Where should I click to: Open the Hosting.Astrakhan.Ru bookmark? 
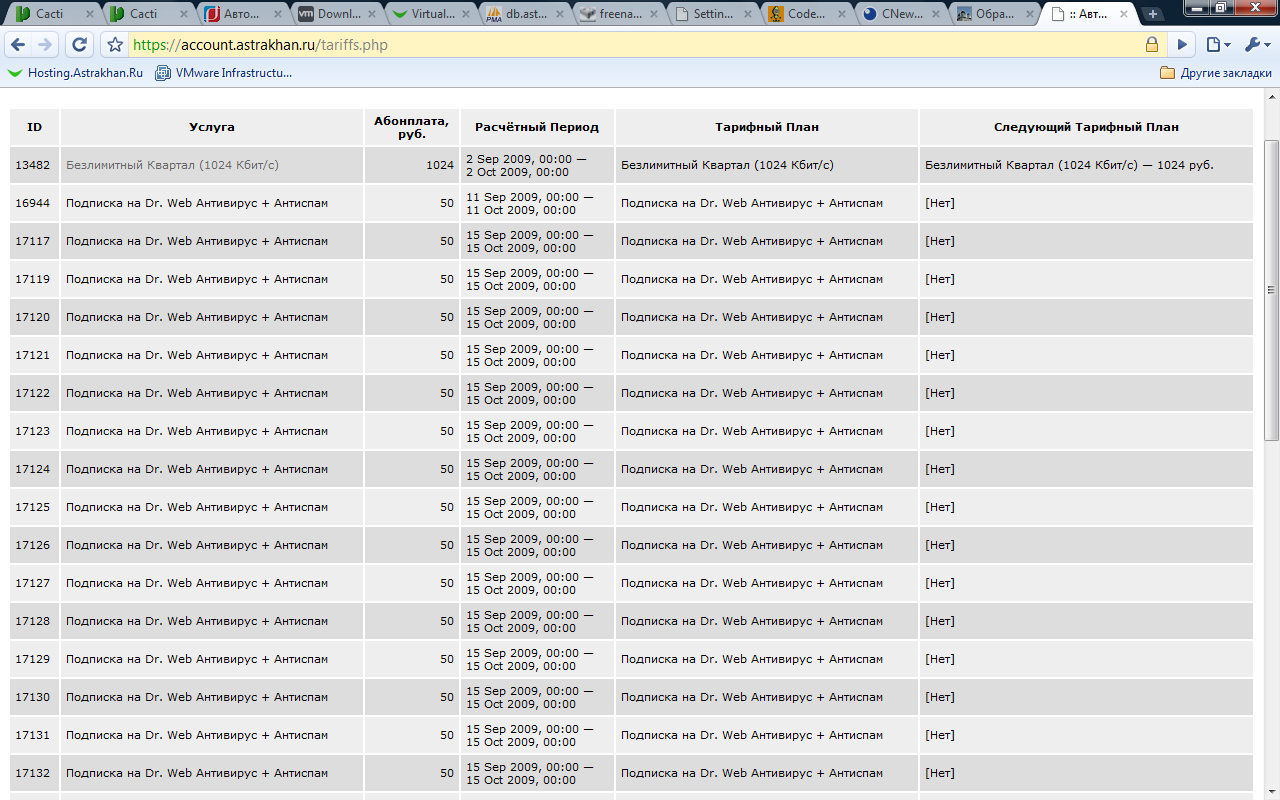pyautogui.click(x=75, y=73)
